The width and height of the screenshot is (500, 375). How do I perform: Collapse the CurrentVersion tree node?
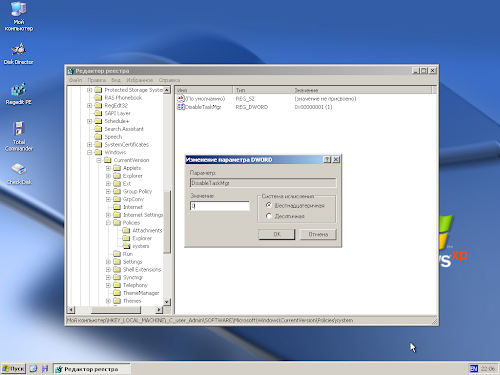pyautogui.click(x=99, y=160)
